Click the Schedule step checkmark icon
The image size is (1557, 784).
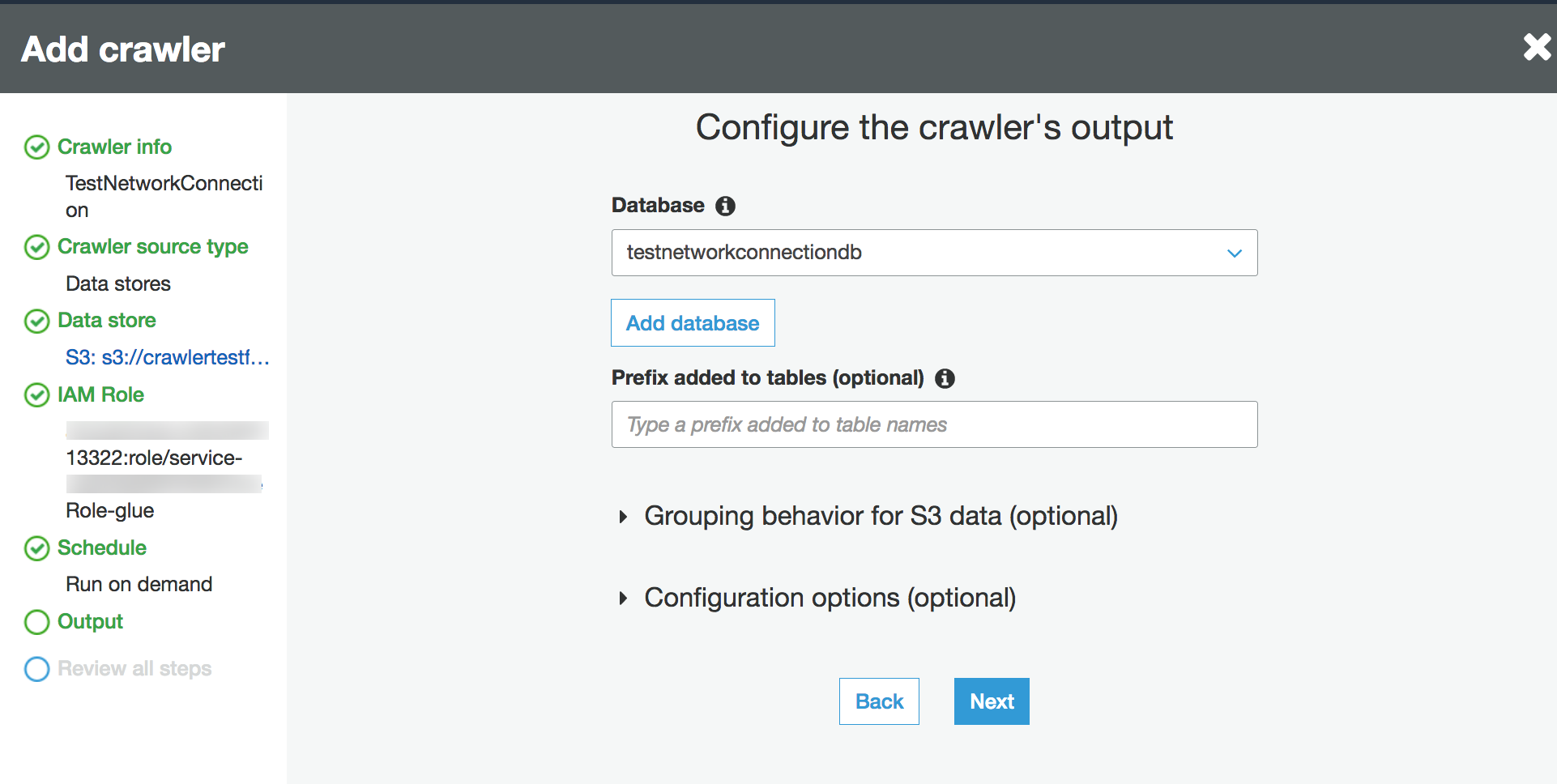pyautogui.click(x=36, y=548)
